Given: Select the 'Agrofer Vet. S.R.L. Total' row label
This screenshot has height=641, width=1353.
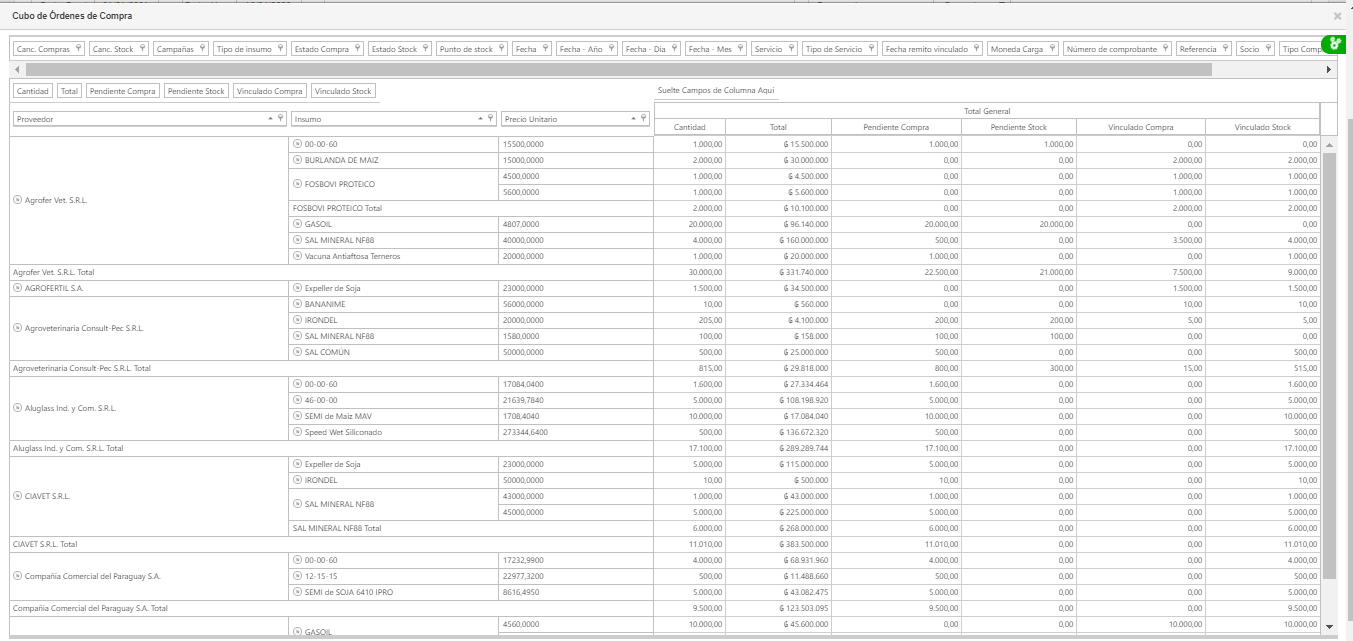Looking at the screenshot, I should pyautogui.click(x=53, y=272).
